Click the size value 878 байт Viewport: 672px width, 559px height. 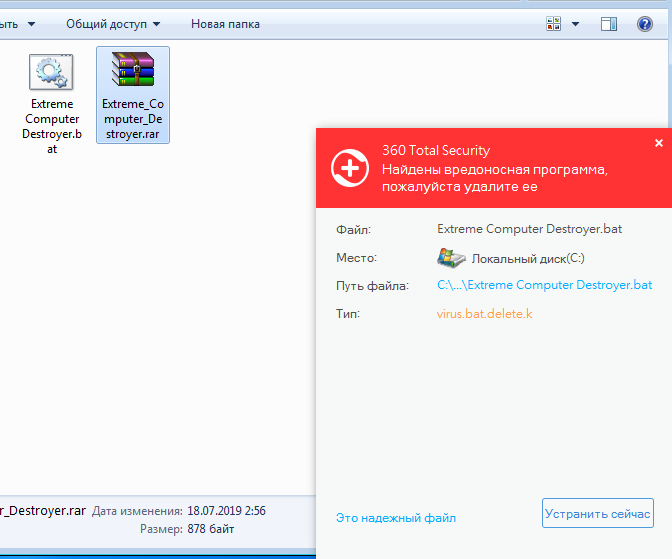click(210, 529)
